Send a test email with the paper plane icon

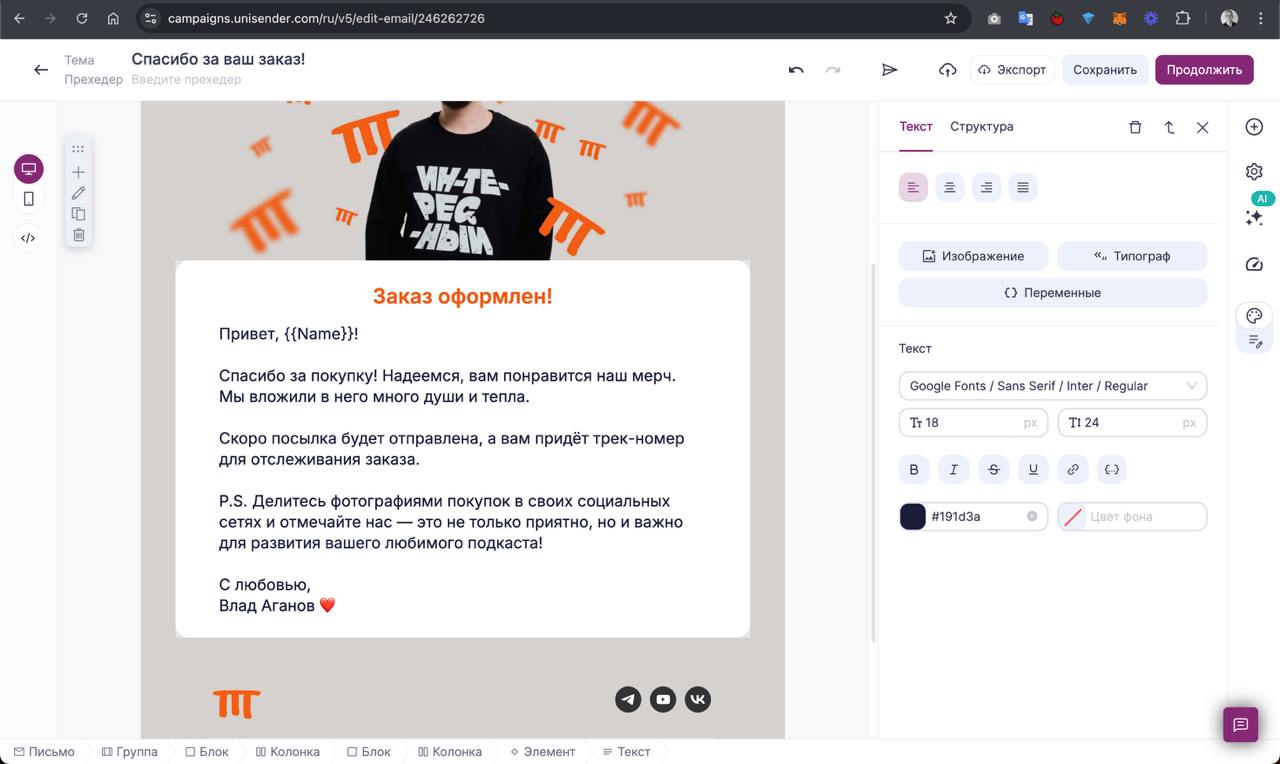(889, 70)
